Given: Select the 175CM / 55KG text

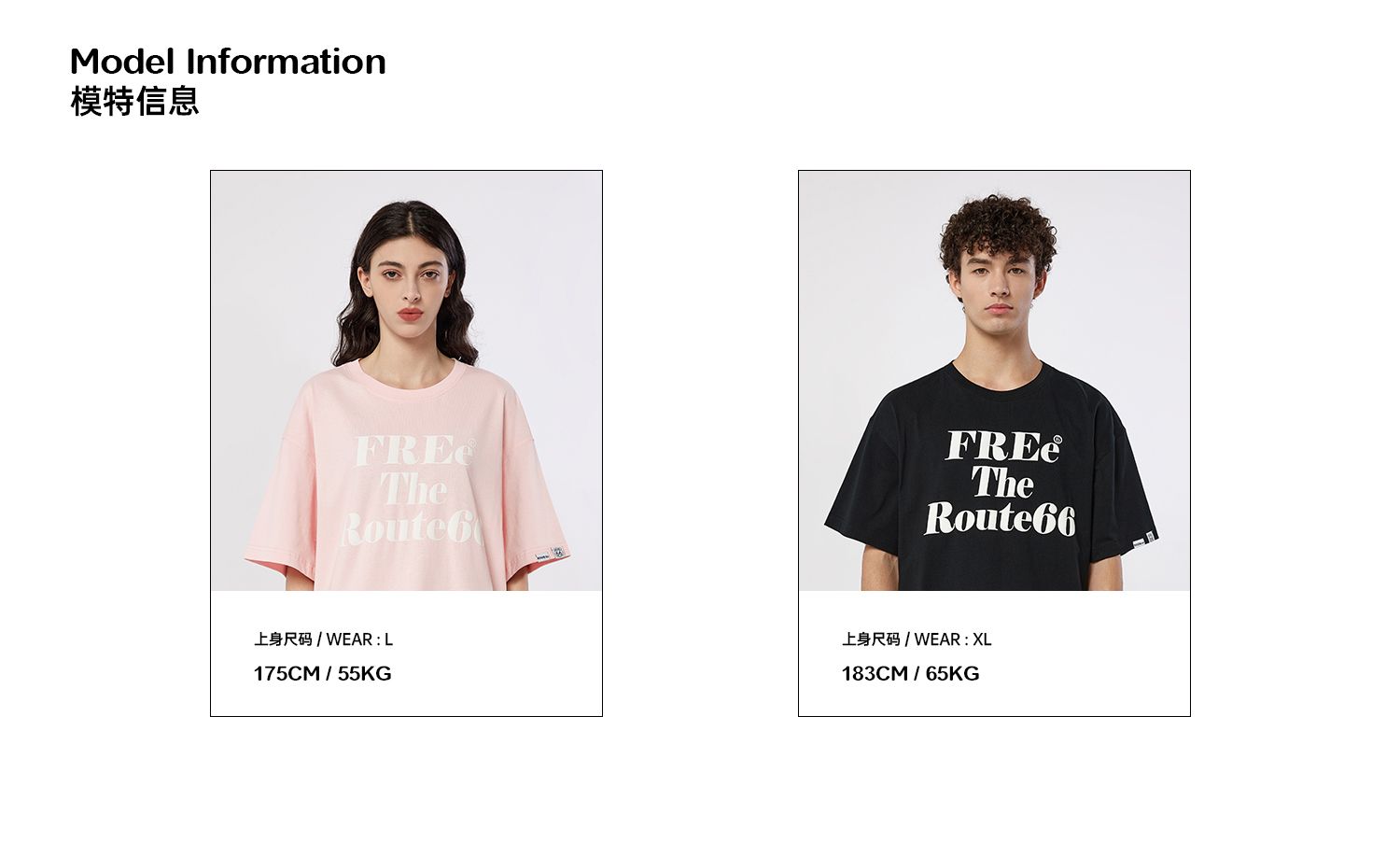Looking at the screenshot, I should point(322,673).
